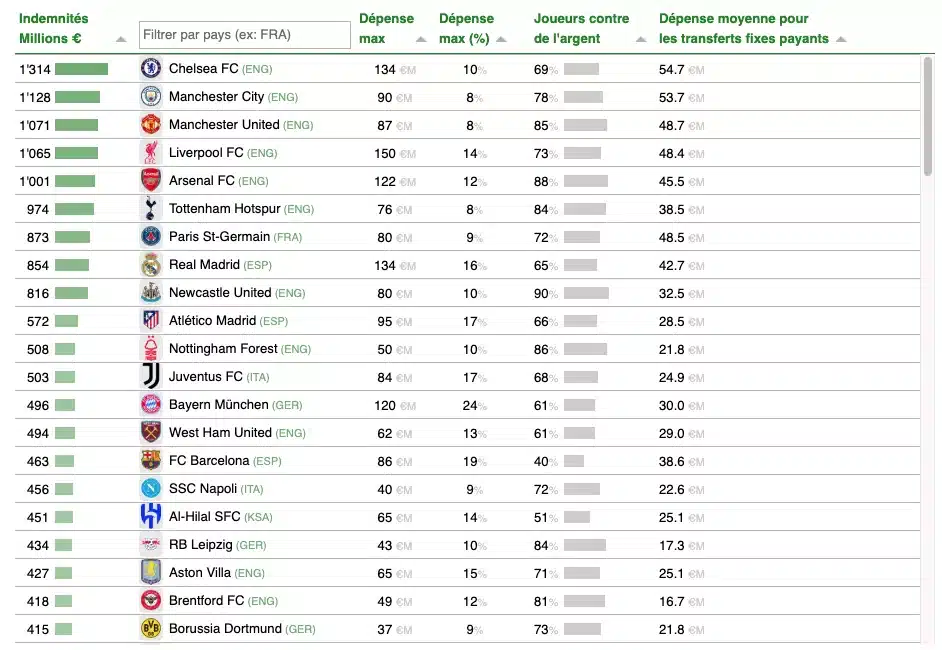The height and width of the screenshot is (650, 942).
Task: Click the Borussia Dortmund BVB logo
Action: coord(151,628)
